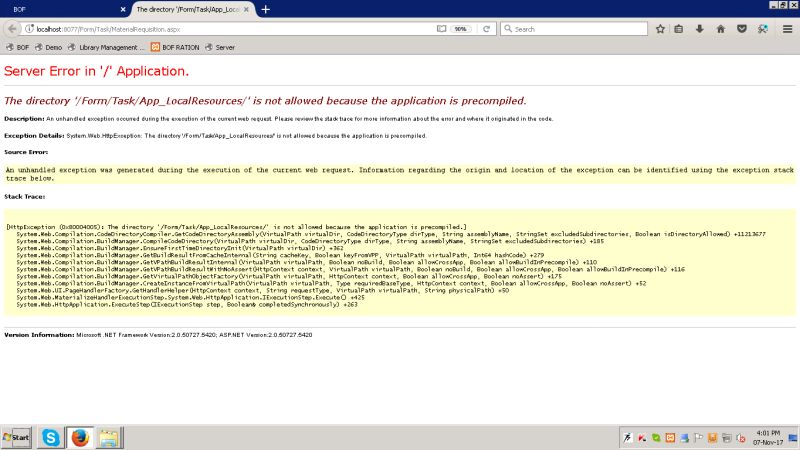Click the "Version Information:" label
The image size is (800, 450).
click(39, 335)
